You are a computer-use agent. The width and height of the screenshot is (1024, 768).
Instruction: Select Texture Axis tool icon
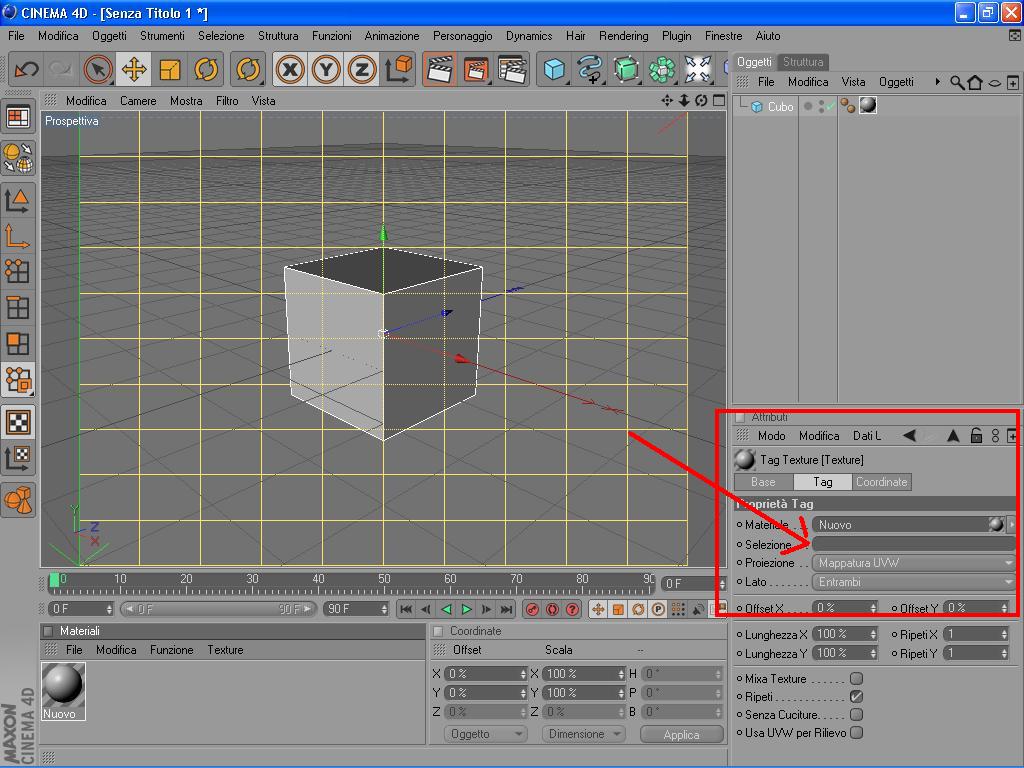[18, 458]
